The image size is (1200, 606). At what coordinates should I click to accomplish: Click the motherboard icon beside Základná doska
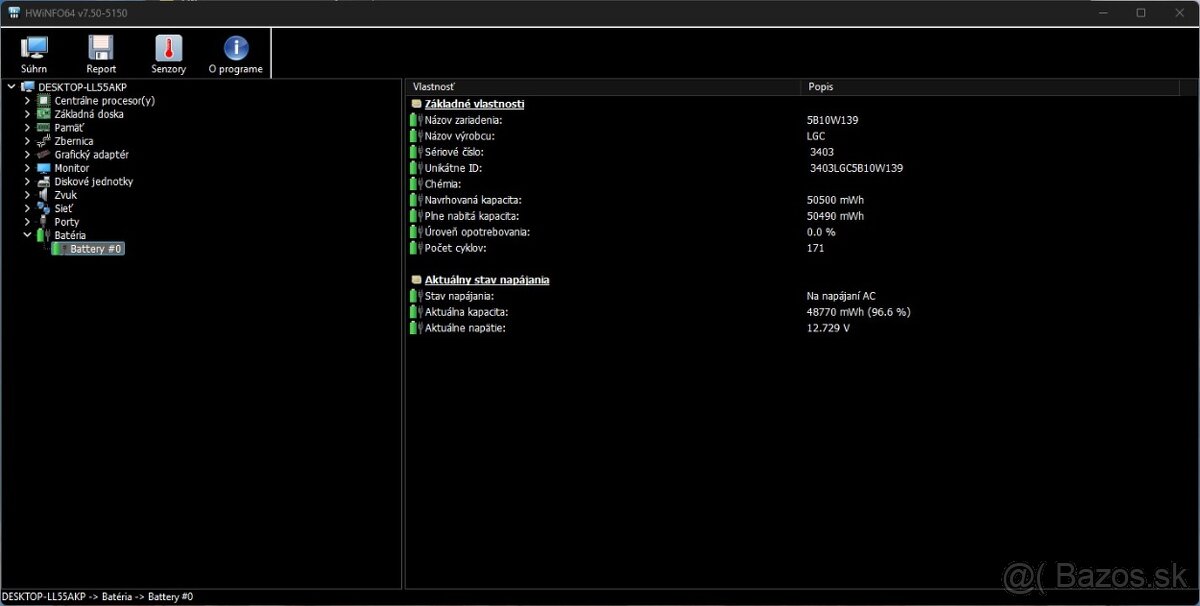(x=42, y=113)
